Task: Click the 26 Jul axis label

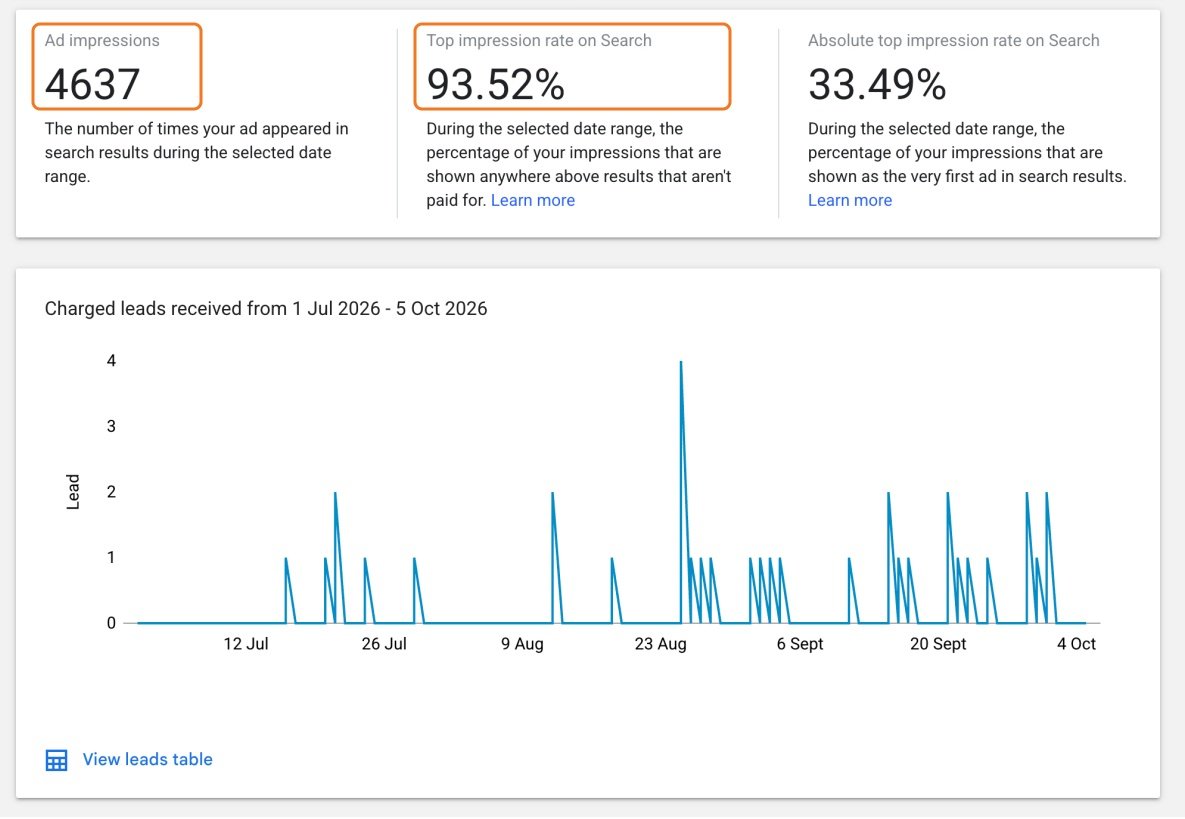Action: click(x=384, y=644)
